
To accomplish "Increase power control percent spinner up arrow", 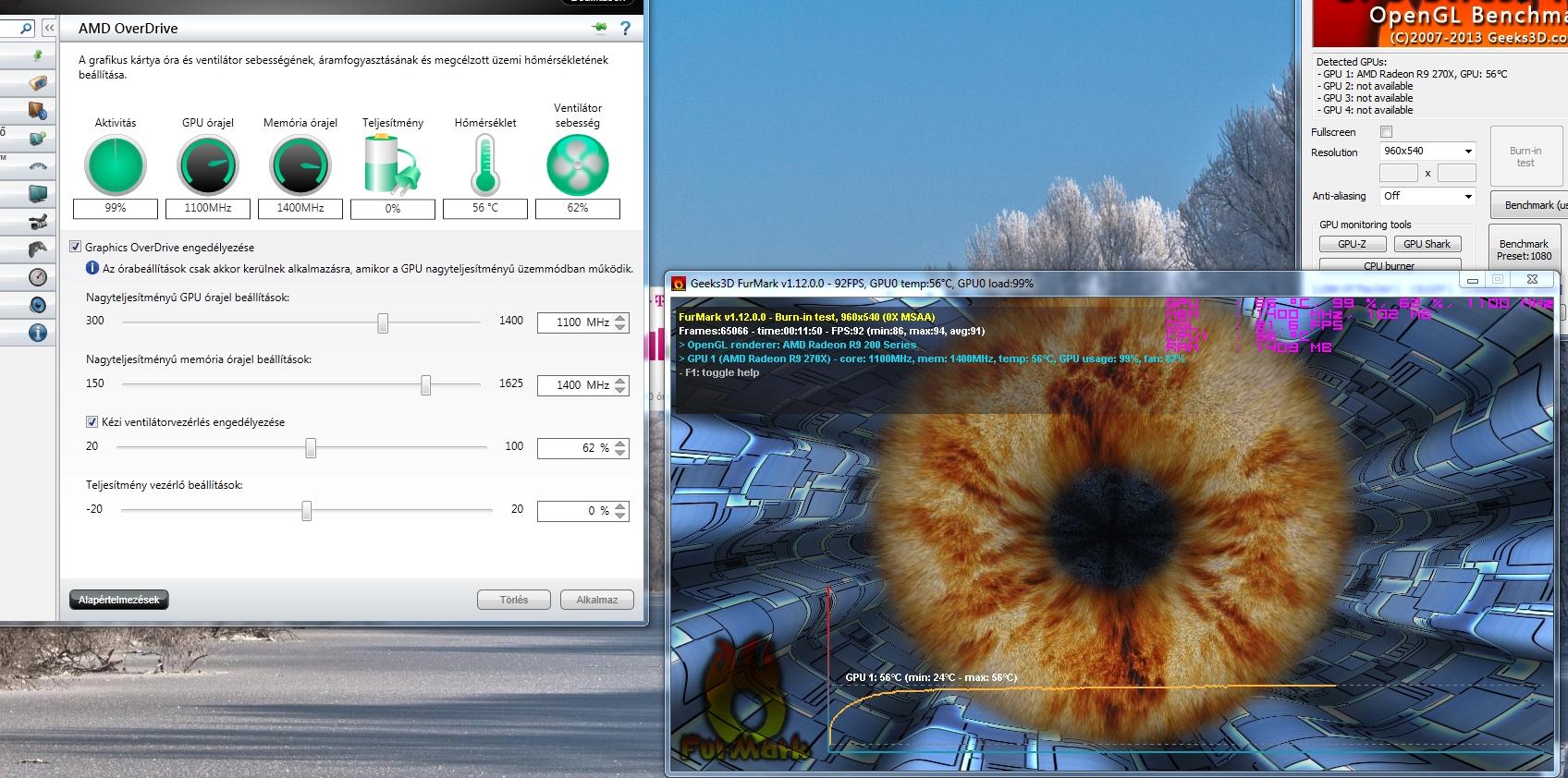I will click(620, 506).
